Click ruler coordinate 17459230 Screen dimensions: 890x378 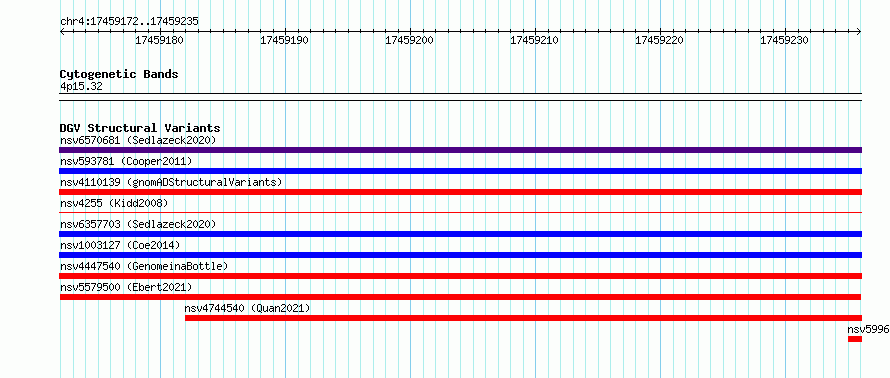(x=784, y=41)
